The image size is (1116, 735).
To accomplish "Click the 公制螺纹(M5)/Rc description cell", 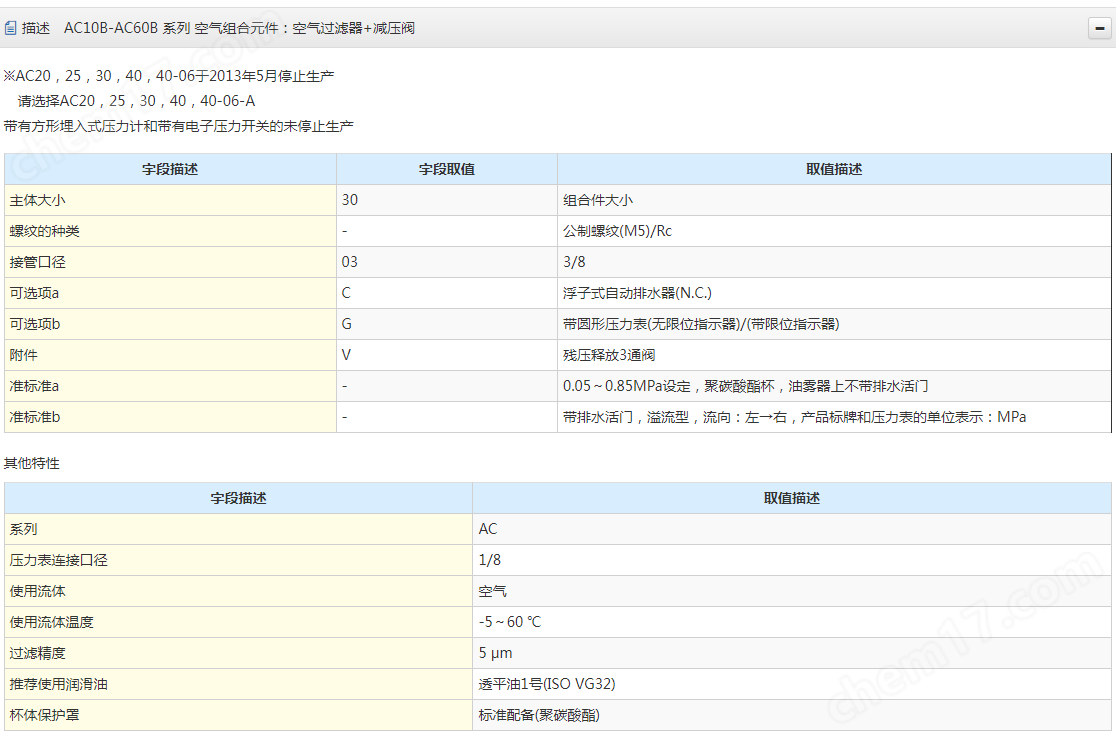I will click(x=834, y=231).
